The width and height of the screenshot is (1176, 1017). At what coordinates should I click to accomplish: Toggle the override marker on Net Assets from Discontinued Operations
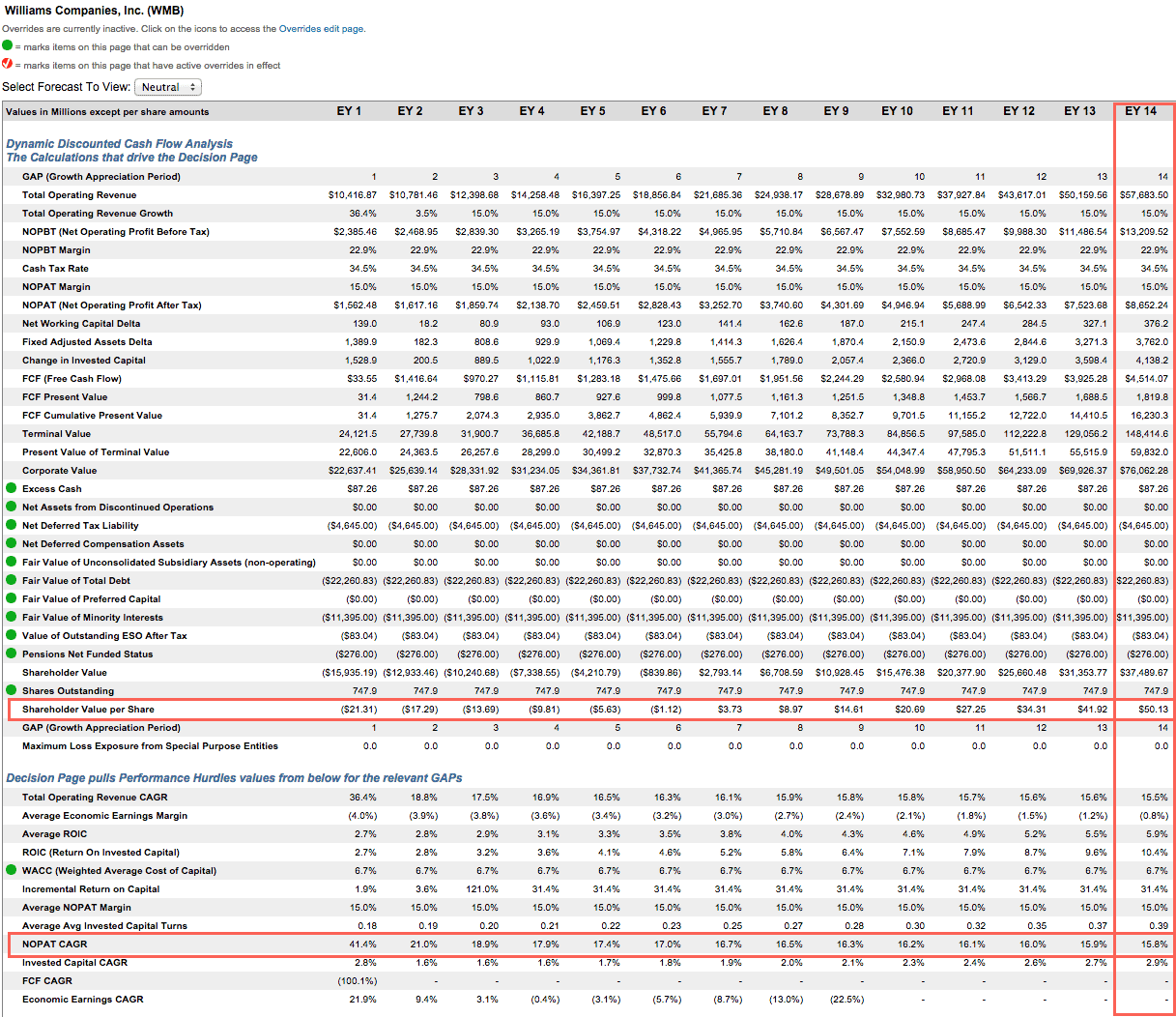pyautogui.click(x=11, y=507)
